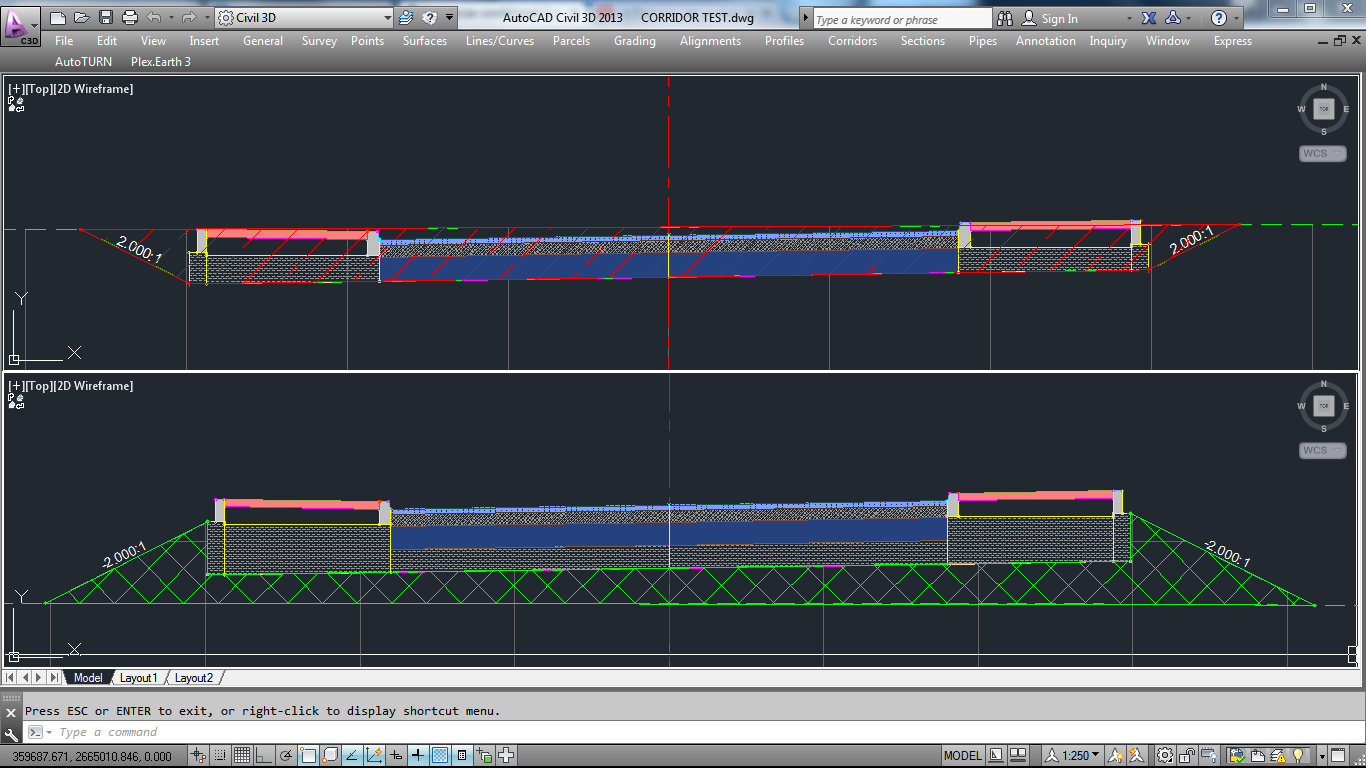Click the annotation scale auto-add icon with lightning

pyautogui.click(x=1136, y=755)
